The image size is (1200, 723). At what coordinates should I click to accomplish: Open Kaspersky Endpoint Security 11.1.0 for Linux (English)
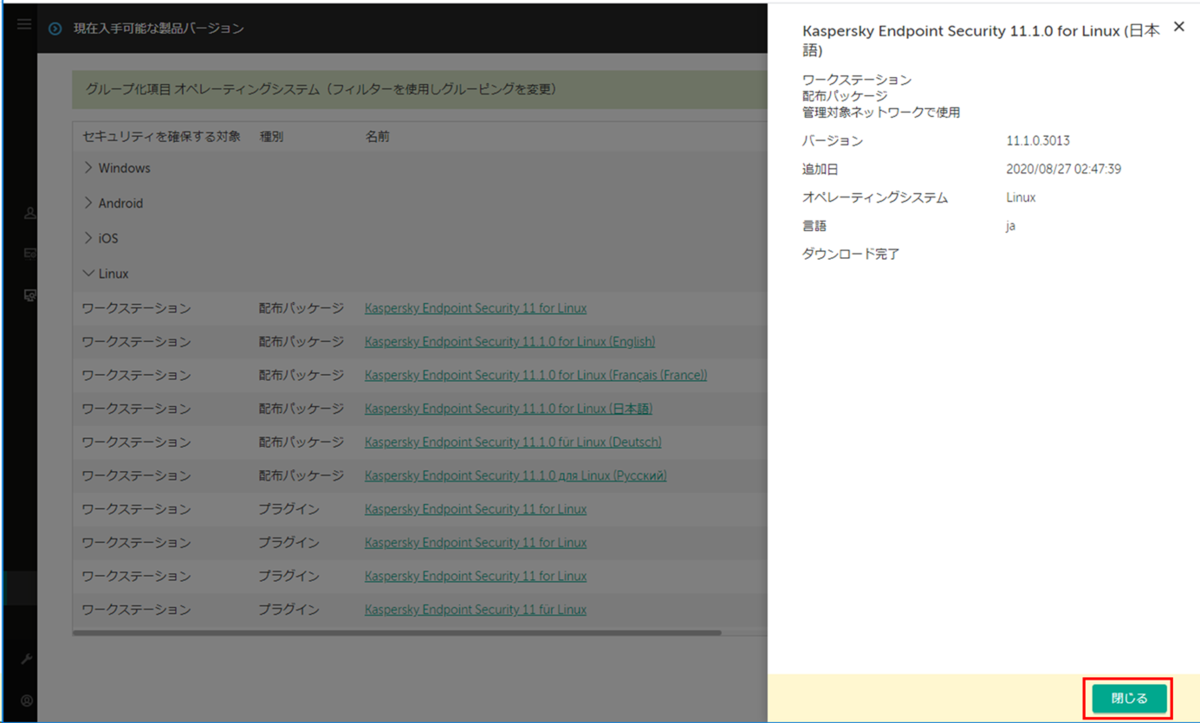(510, 341)
